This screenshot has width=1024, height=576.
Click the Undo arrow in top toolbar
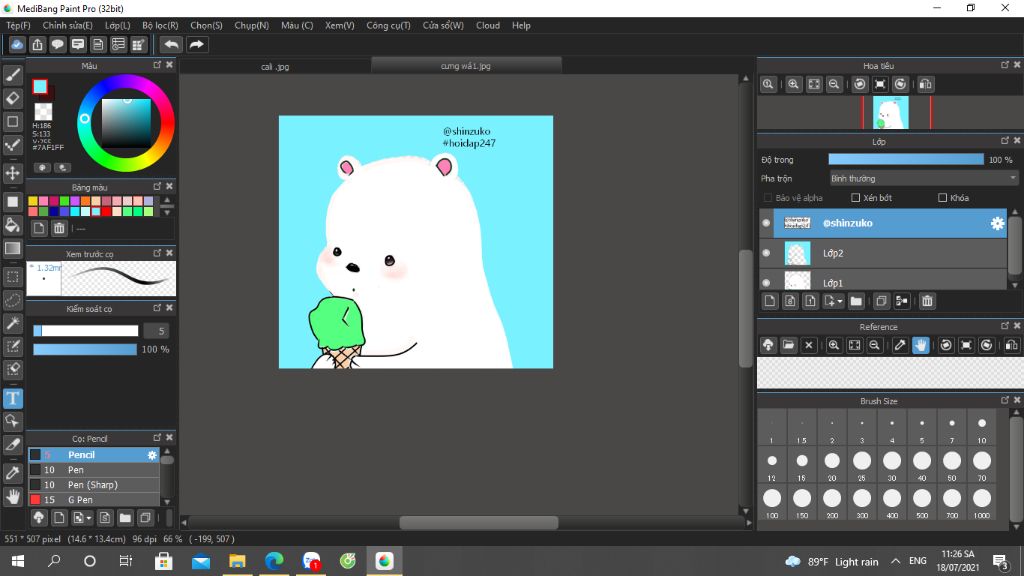coord(172,44)
